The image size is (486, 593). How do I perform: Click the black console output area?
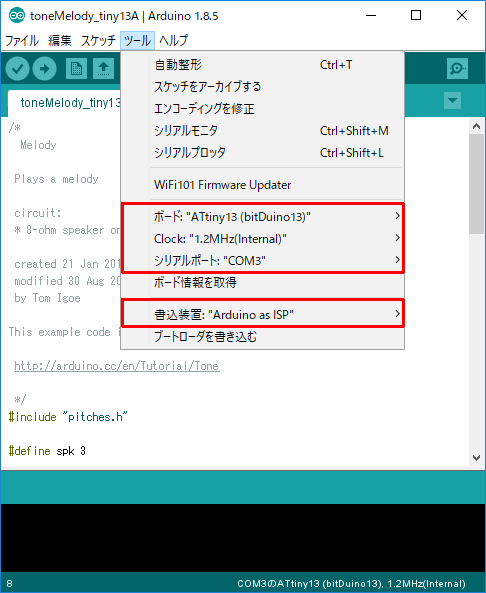[x=243, y=538]
